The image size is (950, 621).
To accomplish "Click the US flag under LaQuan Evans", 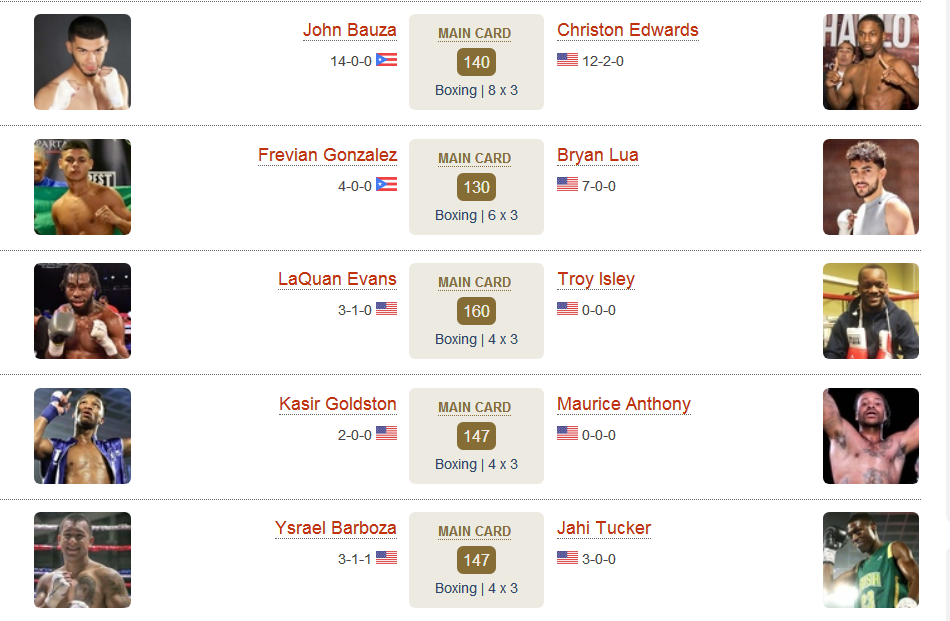I will (387, 309).
